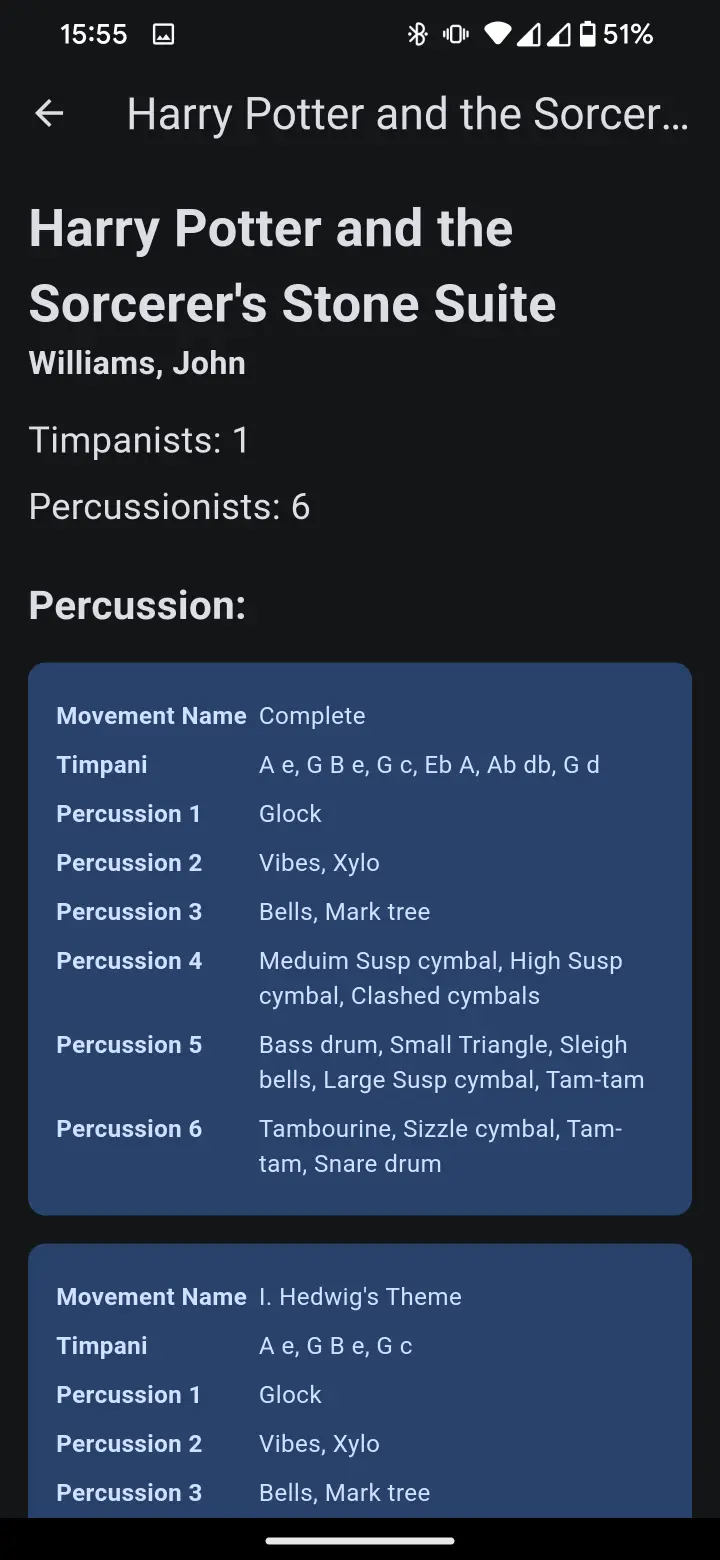The image size is (720, 1560).
Task: Tap Timpani tuning in Complete card
Action: 429,765
